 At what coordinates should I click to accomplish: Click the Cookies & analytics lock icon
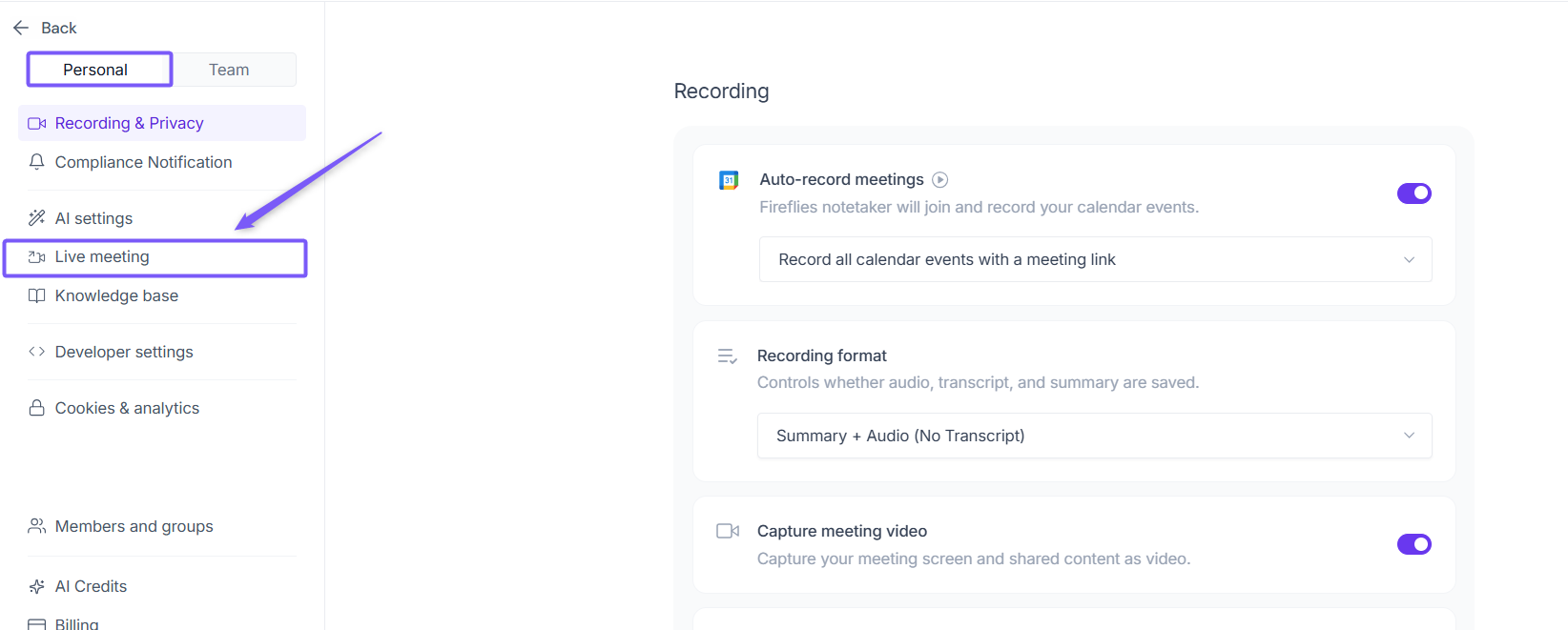coord(37,408)
